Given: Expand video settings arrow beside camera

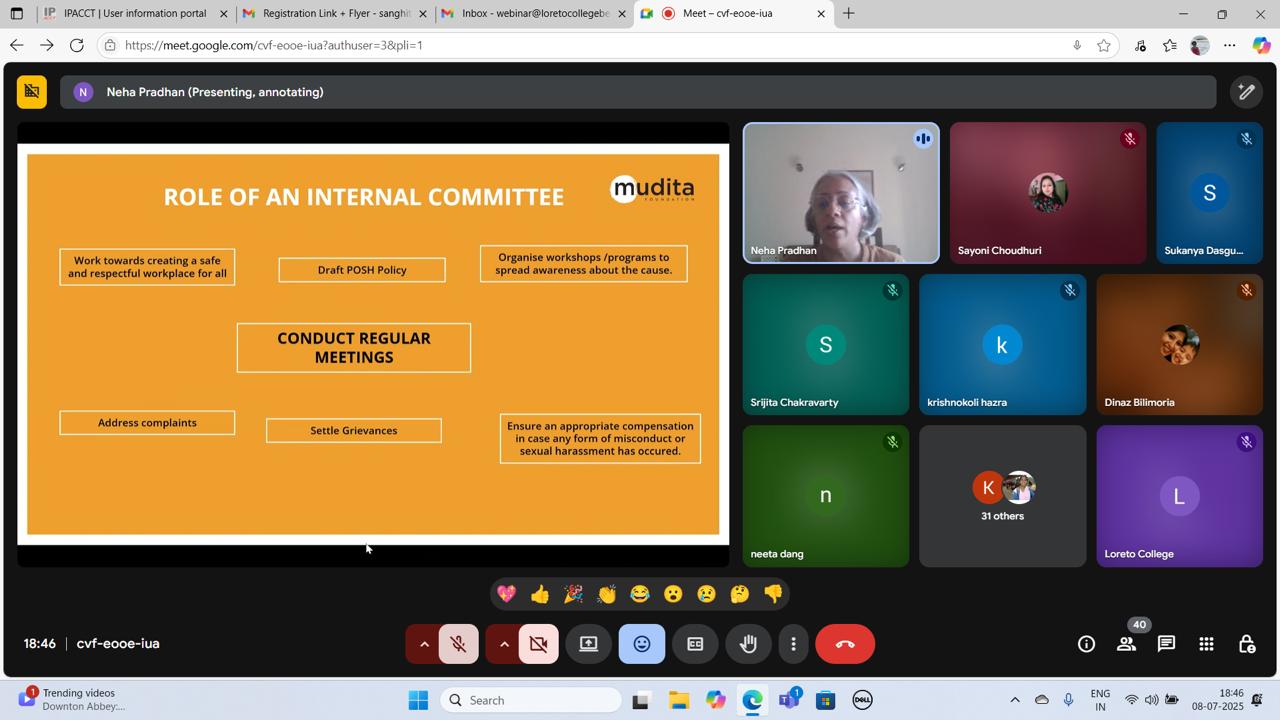Looking at the screenshot, I should (504, 644).
